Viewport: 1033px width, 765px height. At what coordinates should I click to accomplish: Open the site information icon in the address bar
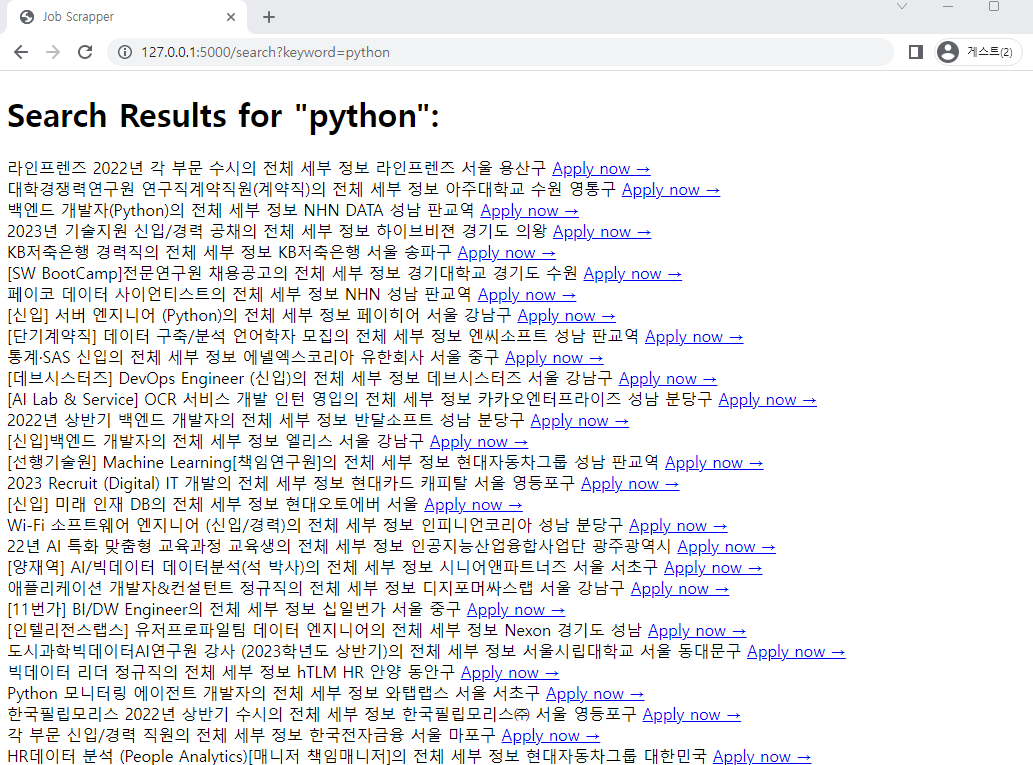coord(125,52)
